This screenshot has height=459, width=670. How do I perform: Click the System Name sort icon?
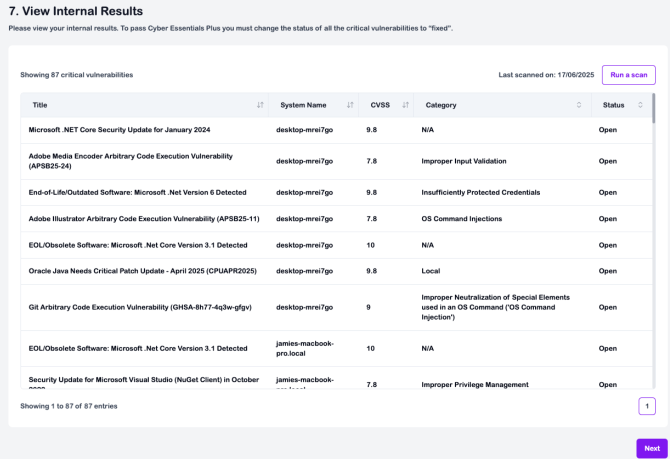[x=350, y=105]
